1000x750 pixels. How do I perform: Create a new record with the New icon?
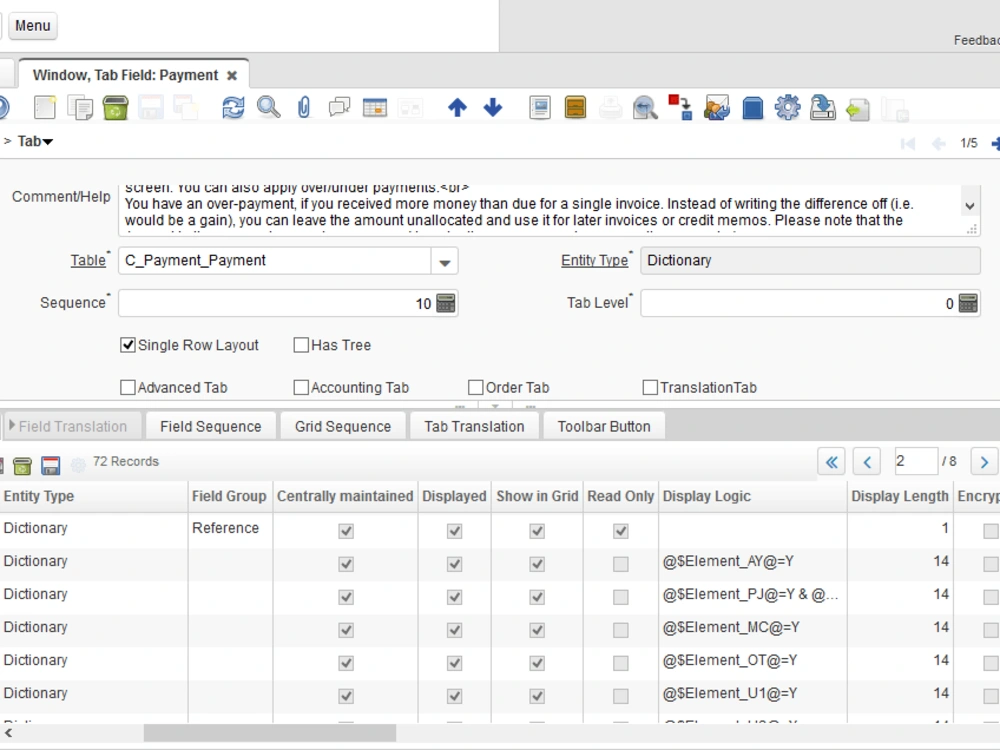coord(45,107)
